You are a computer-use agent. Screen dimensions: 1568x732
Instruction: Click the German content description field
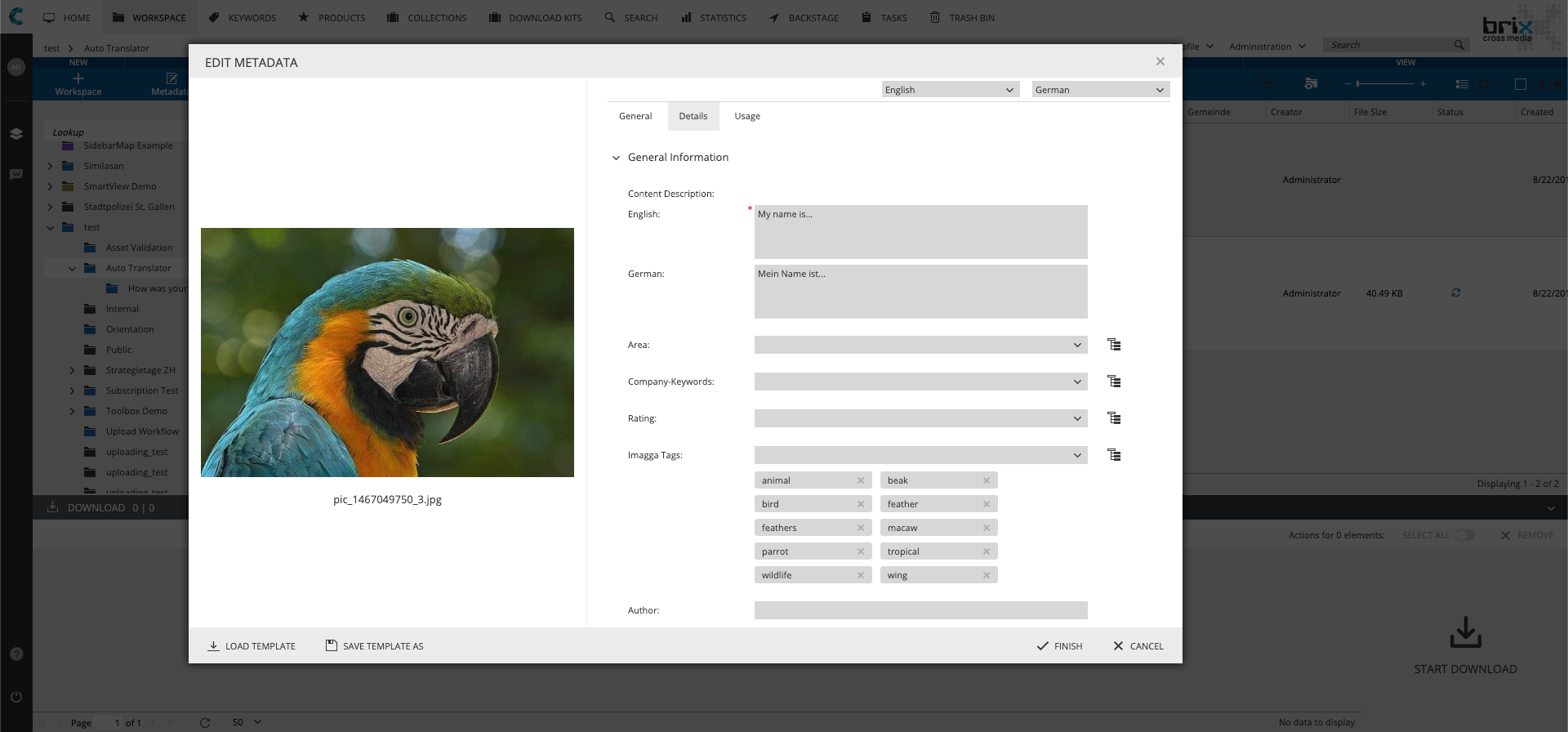pyautogui.click(x=920, y=292)
